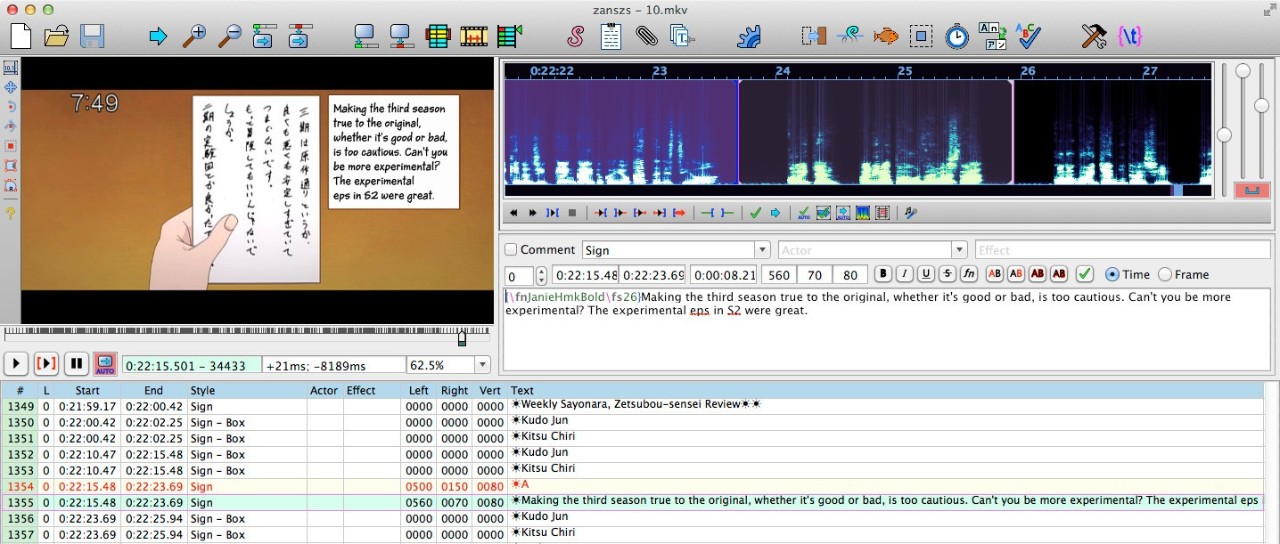
Task: Stop audio playback square button
Action: coord(573,213)
